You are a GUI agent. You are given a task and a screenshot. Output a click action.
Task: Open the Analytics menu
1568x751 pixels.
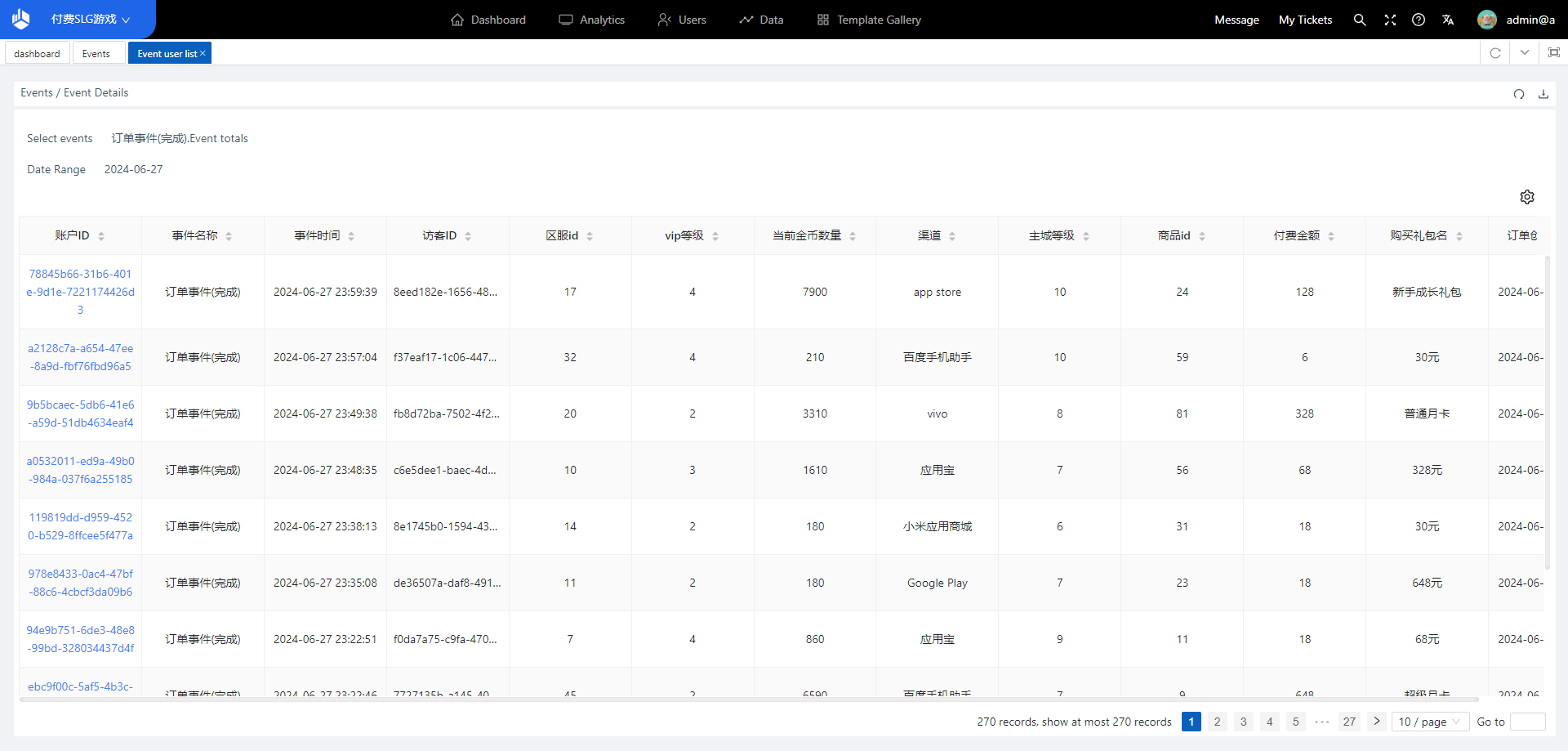(x=592, y=20)
